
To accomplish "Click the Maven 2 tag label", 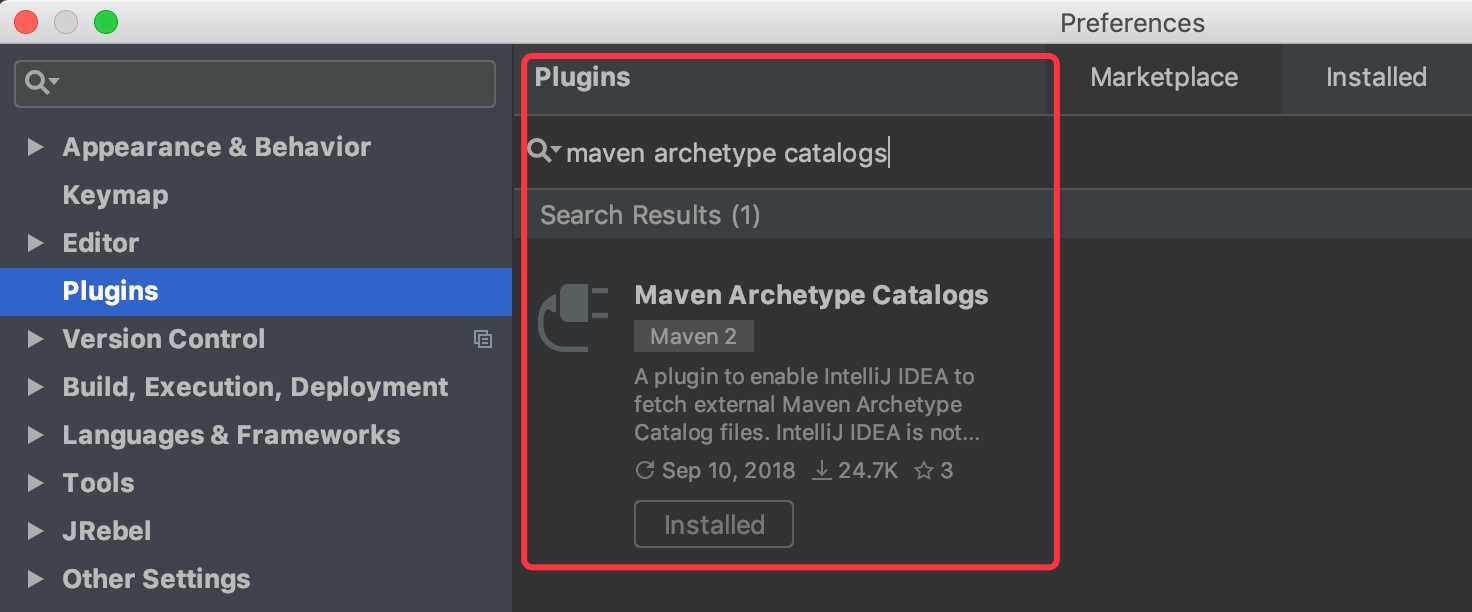I will 693,337.
